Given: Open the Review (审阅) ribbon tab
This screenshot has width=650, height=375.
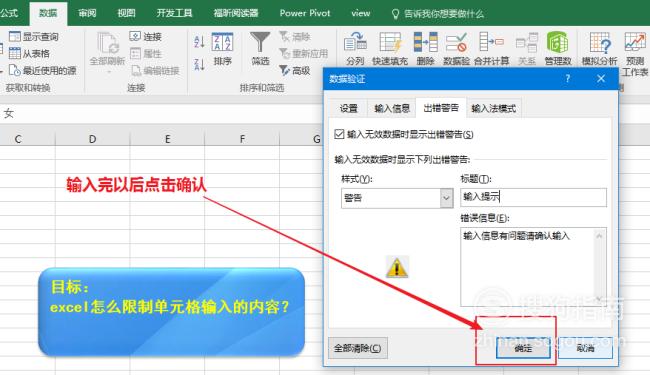Looking at the screenshot, I should click(87, 13).
